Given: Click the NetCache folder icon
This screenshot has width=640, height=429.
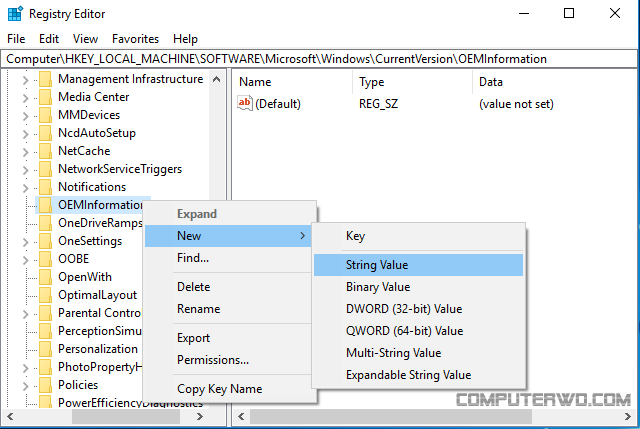Looking at the screenshot, I should tap(45, 151).
